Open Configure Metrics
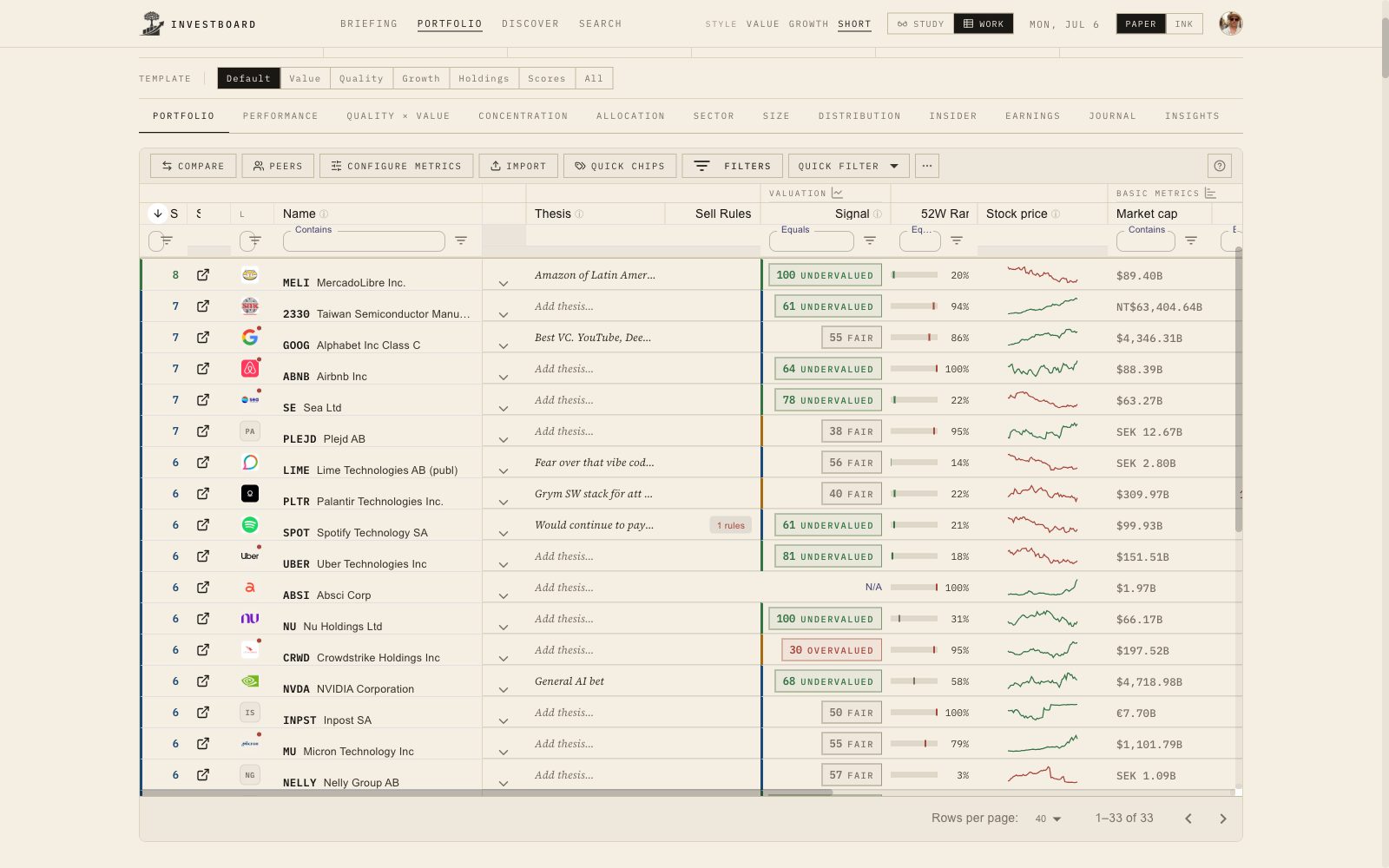This screenshot has width=1389, height=868. tap(396, 166)
